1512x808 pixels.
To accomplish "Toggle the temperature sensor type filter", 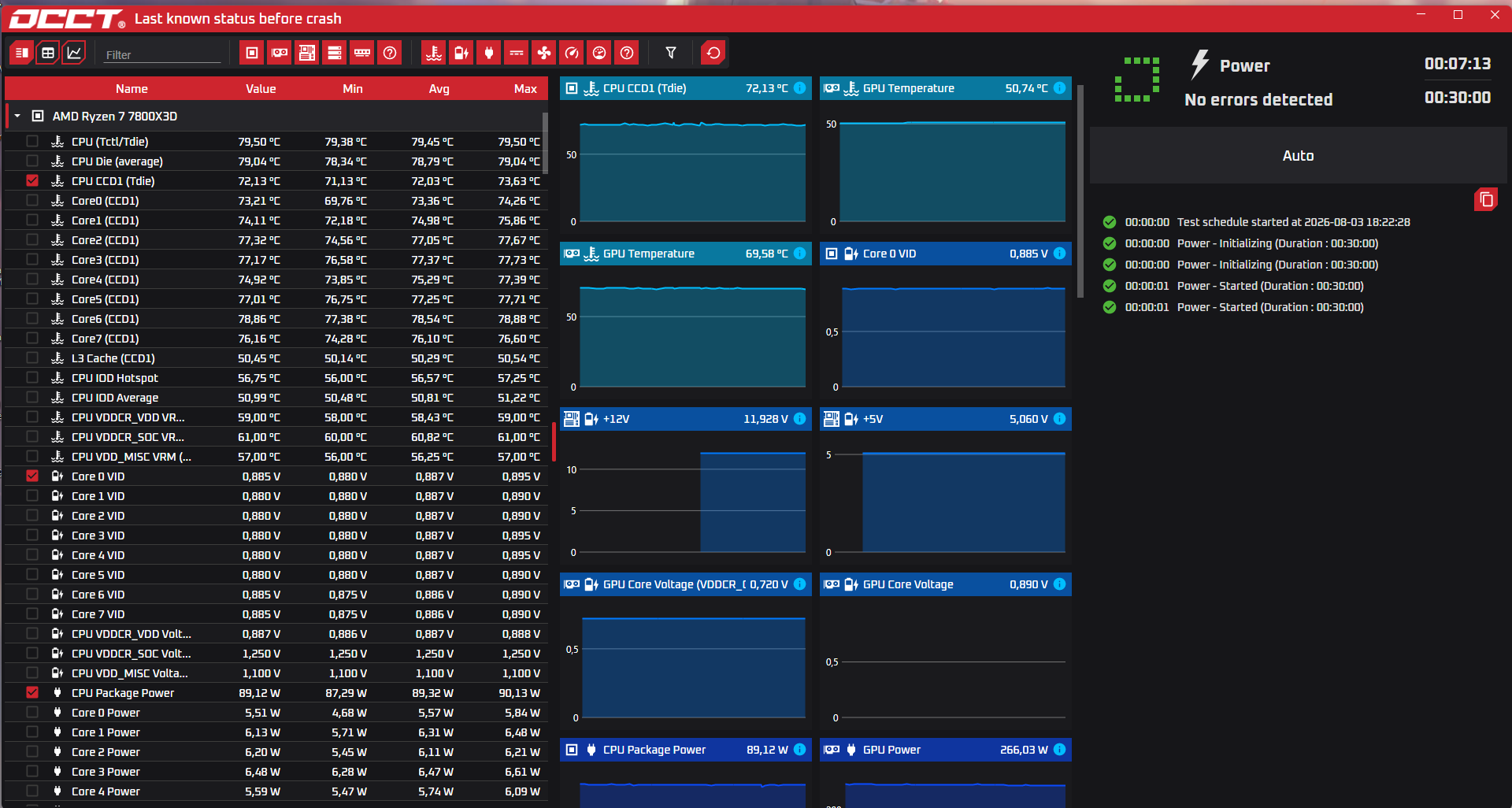I will click(x=434, y=53).
